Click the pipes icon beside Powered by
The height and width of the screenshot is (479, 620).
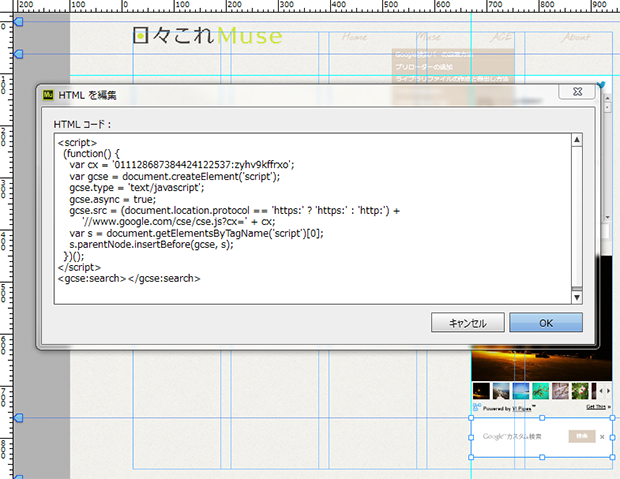coord(476,407)
